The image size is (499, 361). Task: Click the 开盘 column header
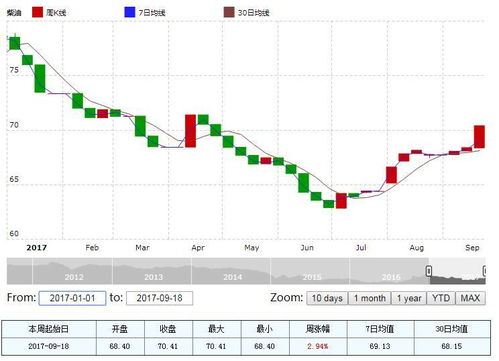coord(120,329)
